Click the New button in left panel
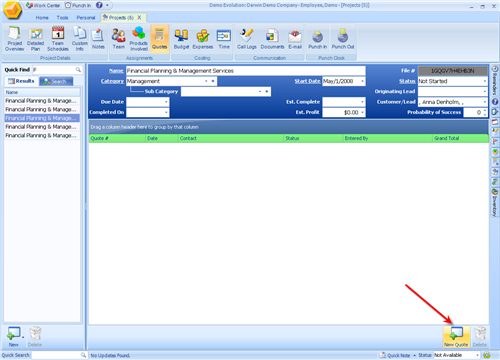This screenshot has height=360, width=500. 13,337
